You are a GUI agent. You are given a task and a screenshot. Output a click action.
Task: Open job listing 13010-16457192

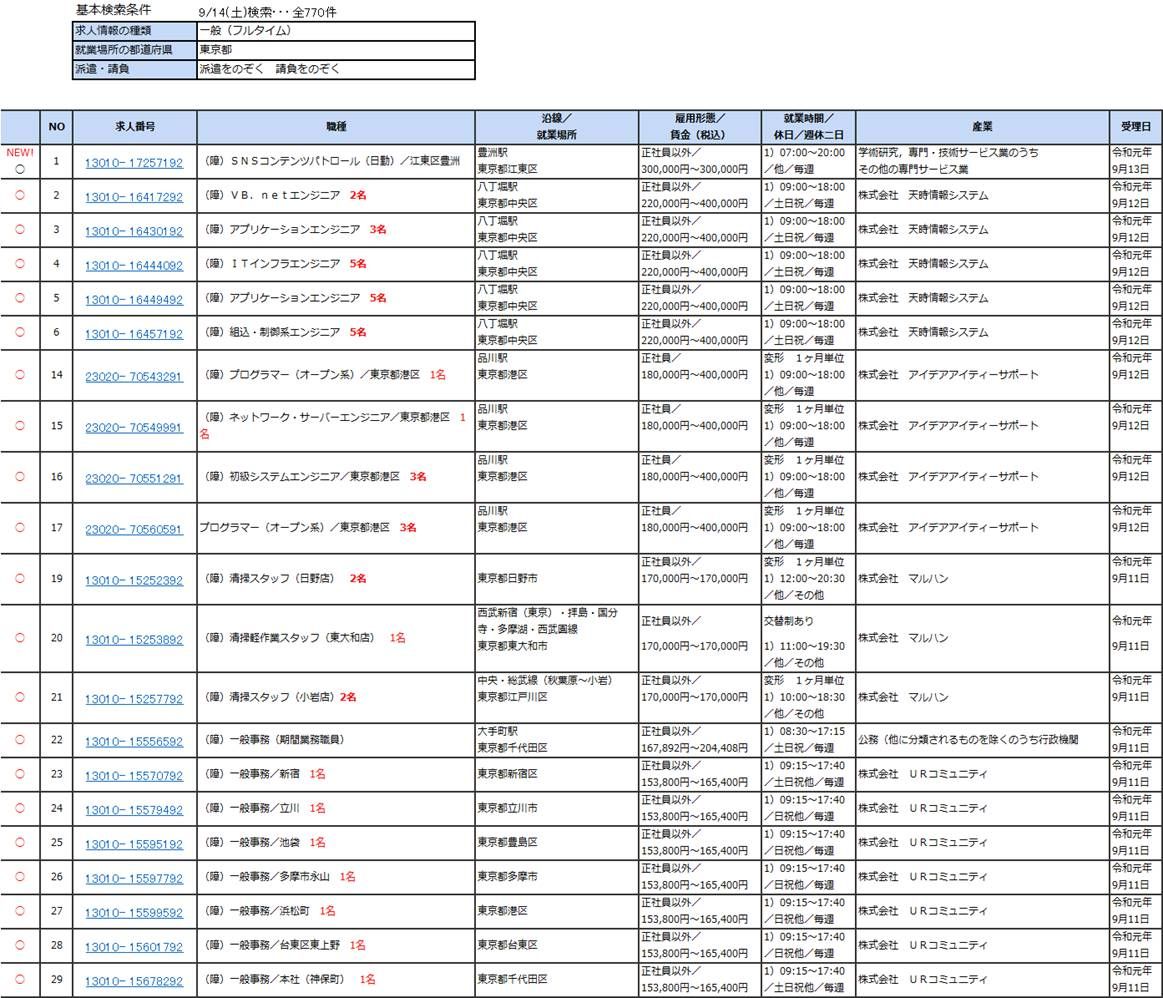pos(134,334)
